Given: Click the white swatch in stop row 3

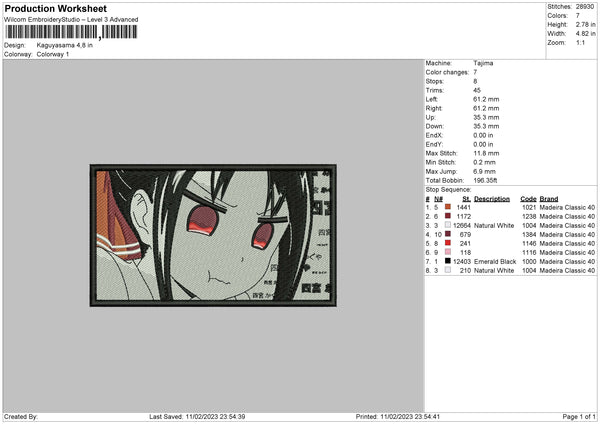Looking at the screenshot, I should 448,225.
